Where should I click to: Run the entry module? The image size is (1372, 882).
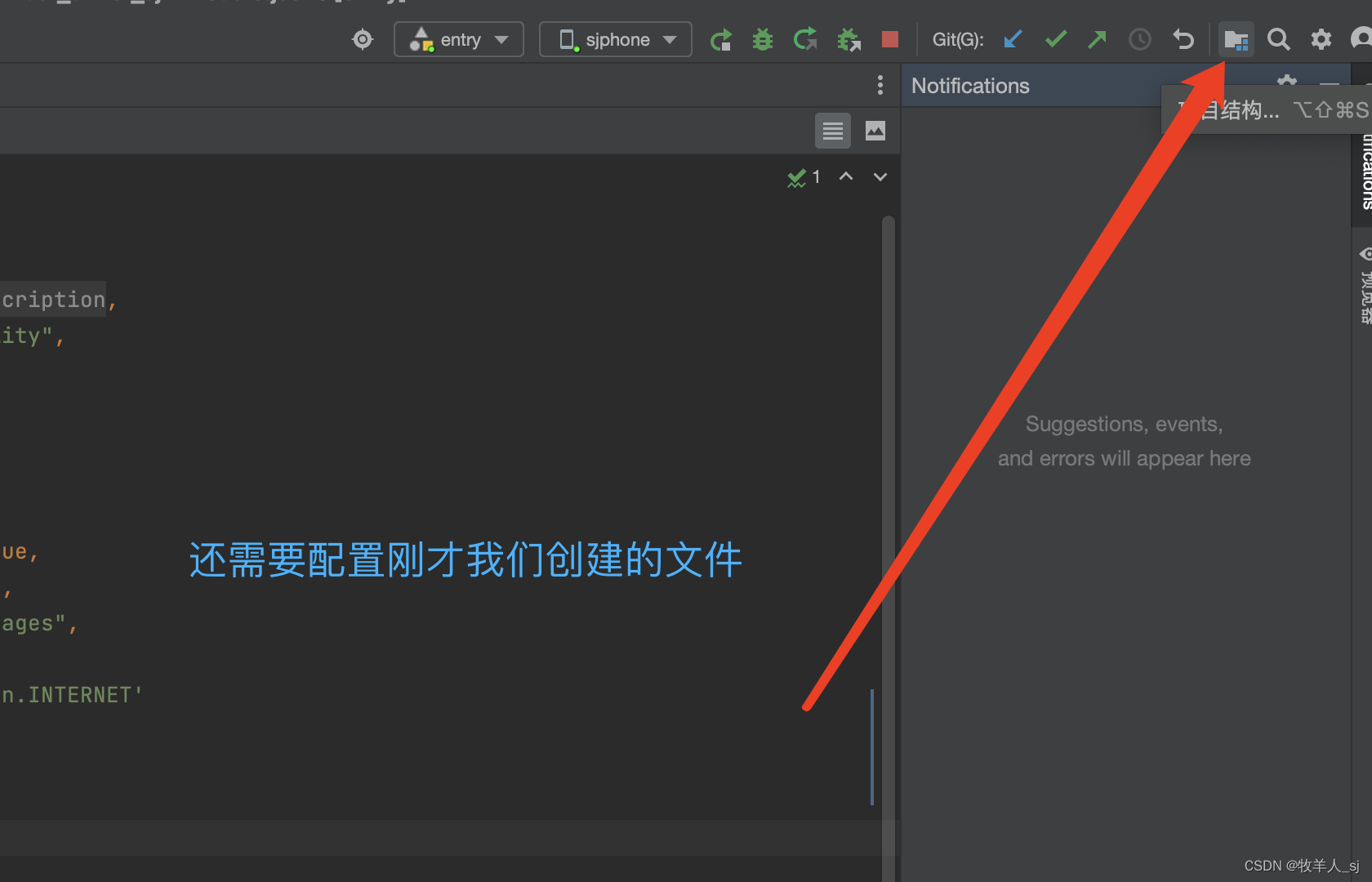pyautogui.click(x=721, y=39)
